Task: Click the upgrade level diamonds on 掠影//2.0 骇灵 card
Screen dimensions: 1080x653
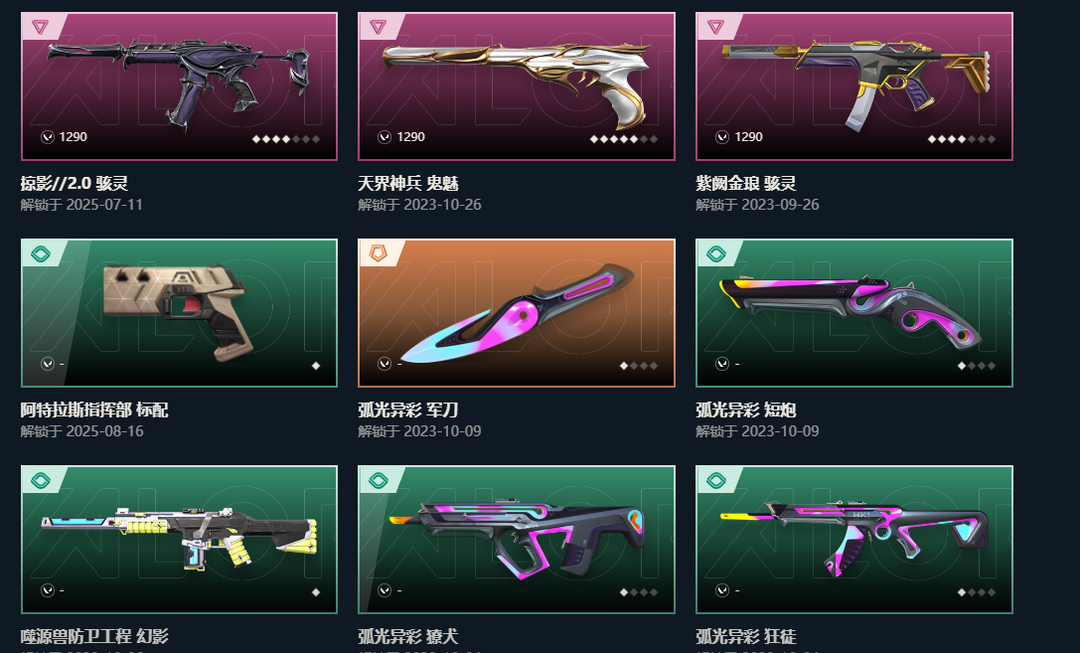Action: tap(286, 138)
